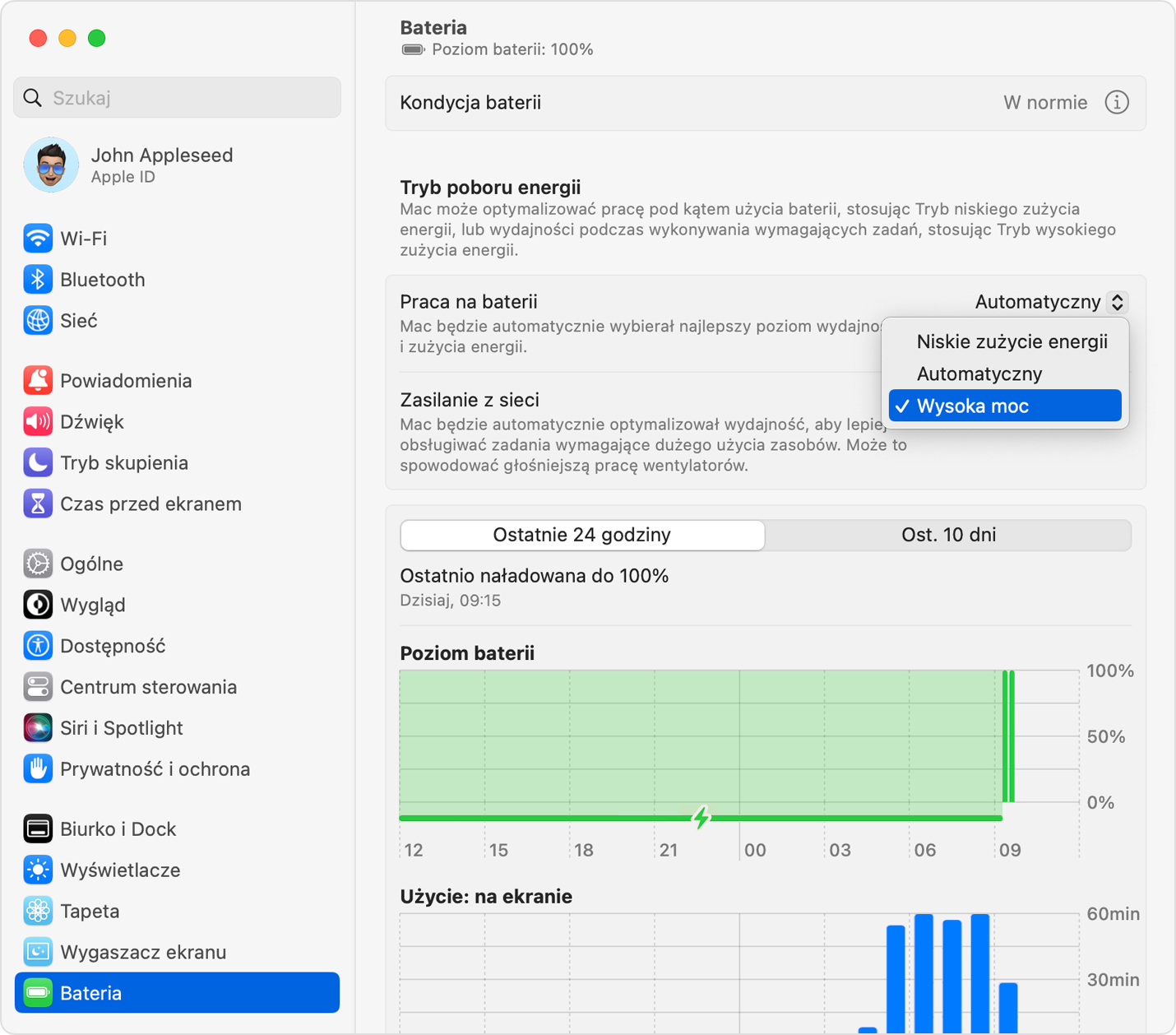Click the Kondycja baterii info icon
Screen dimensions: 1176x1035
pos(1116,103)
